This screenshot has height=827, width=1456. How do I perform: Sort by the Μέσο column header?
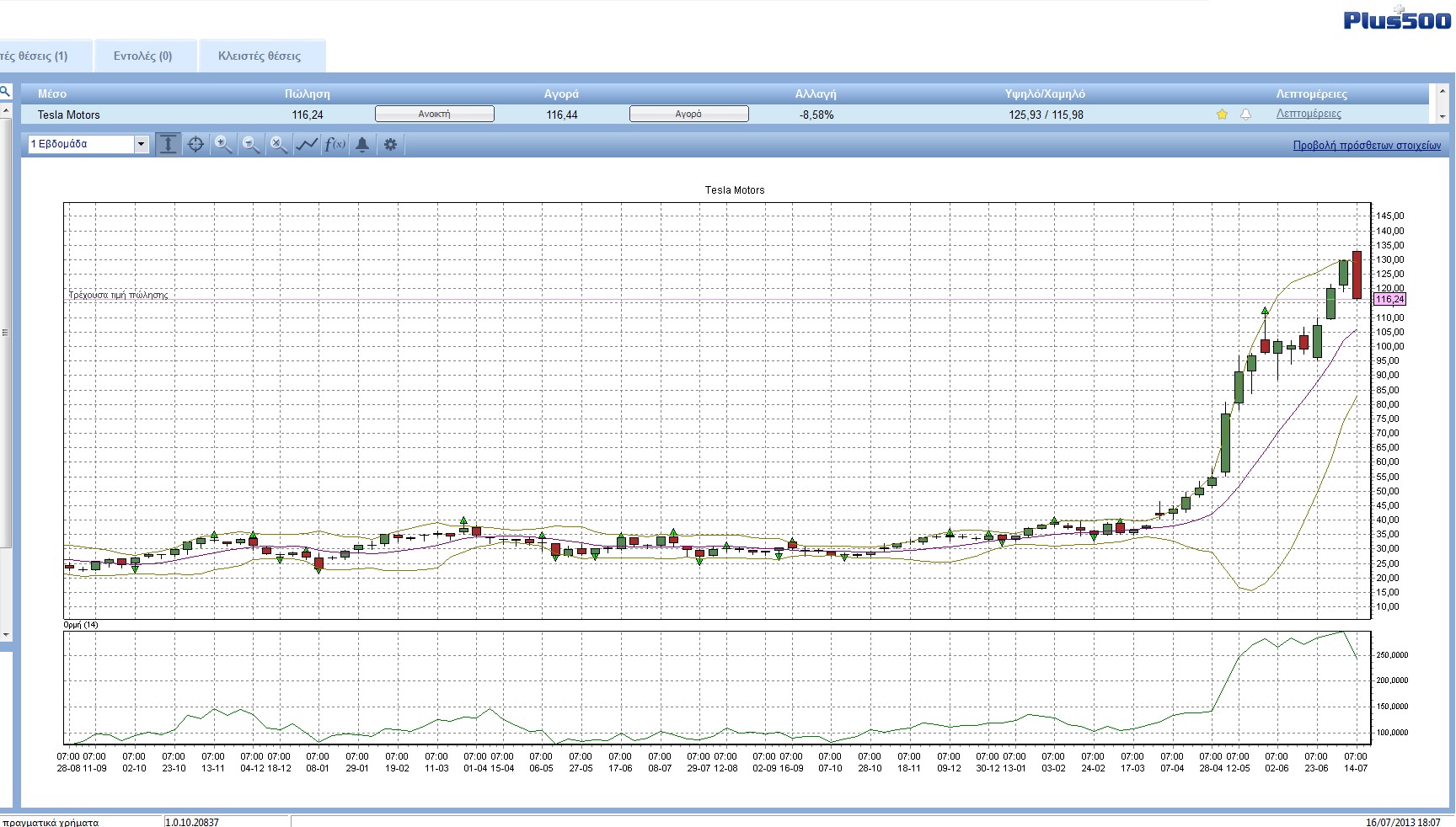coord(52,93)
